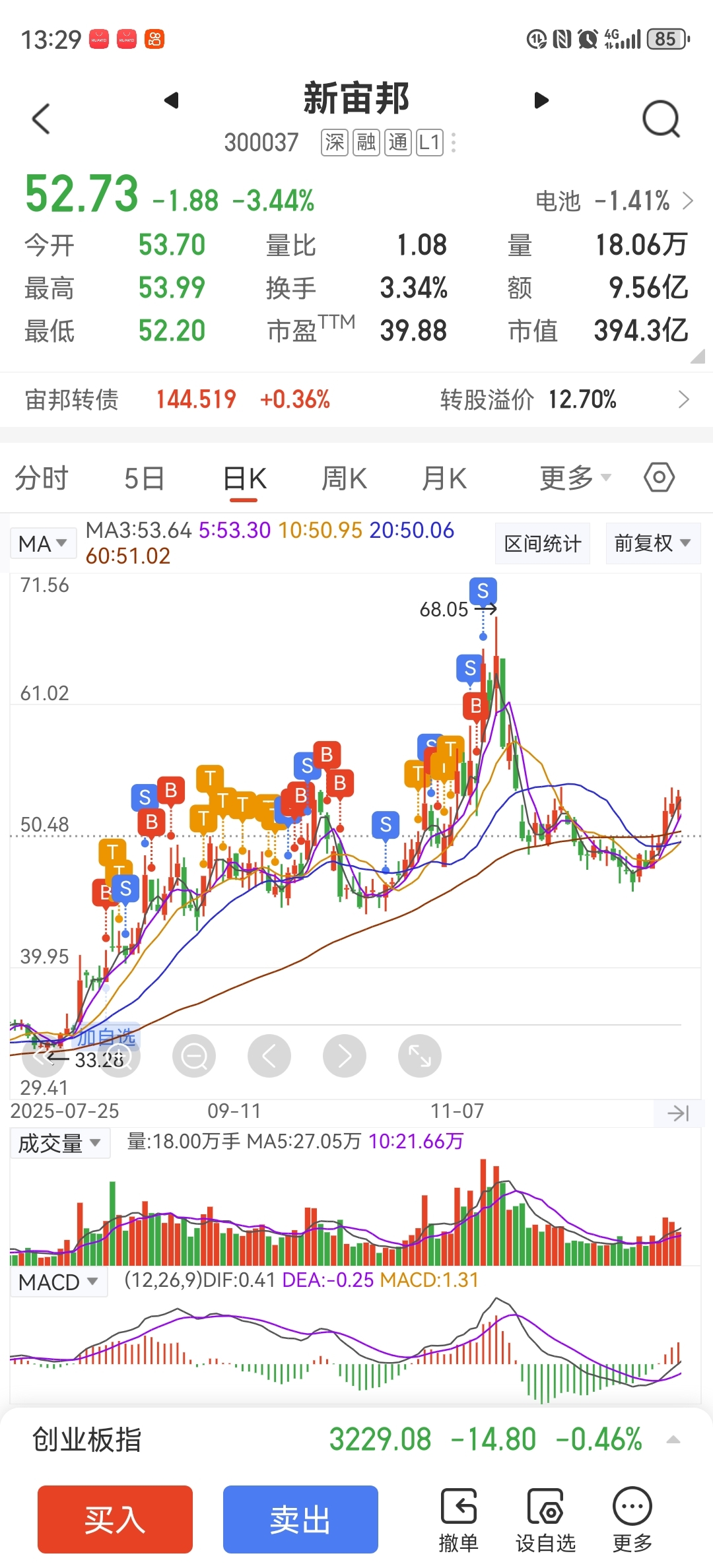Open the search magnifier icon
The width and height of the screenshot is (713, 1568).
click(x=661, y=119)
